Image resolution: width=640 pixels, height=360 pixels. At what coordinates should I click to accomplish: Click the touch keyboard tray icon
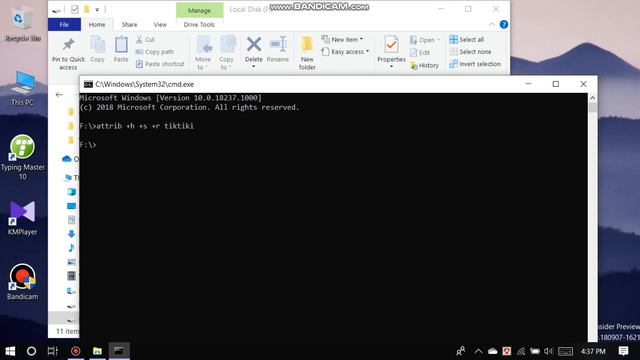click(x=565, y=351)
